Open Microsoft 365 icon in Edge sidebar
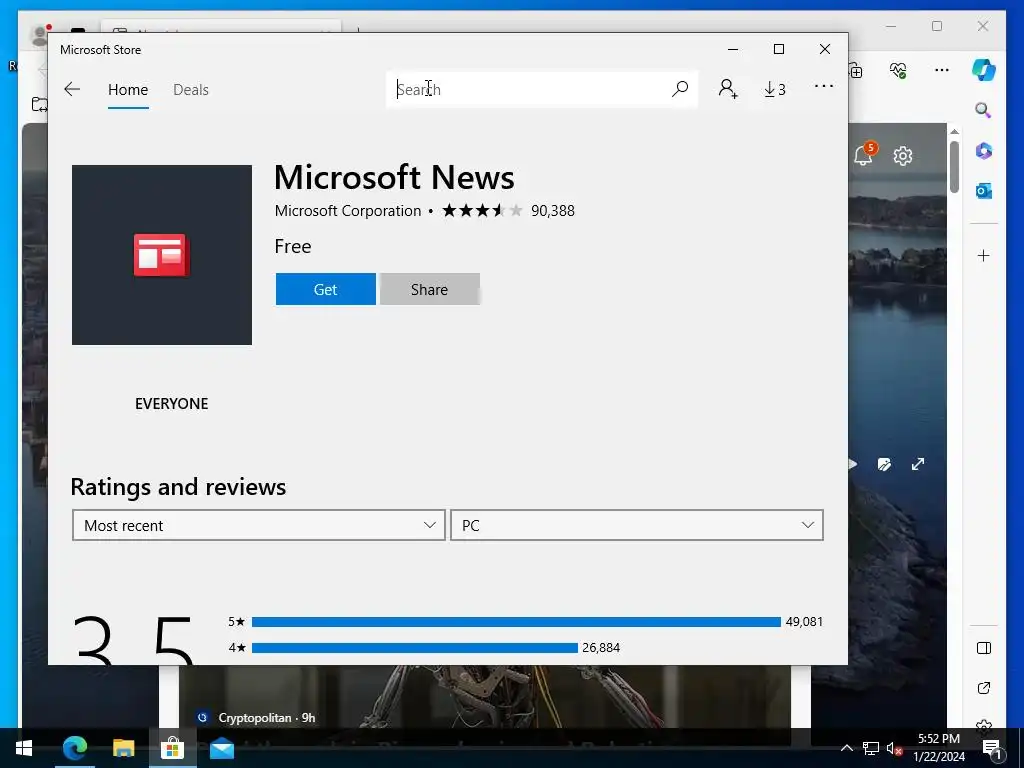This screenshot has height=768, width=1024. pyautogui.click(x=984, y=151)
